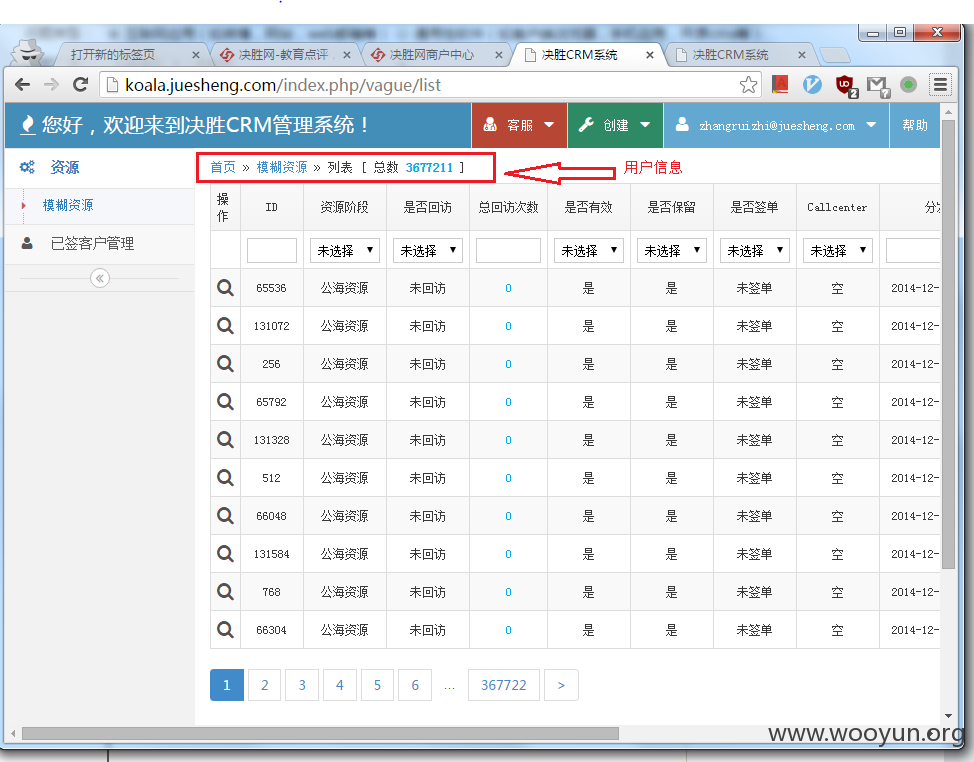View details of row ID 131328

tap(225, 440)
